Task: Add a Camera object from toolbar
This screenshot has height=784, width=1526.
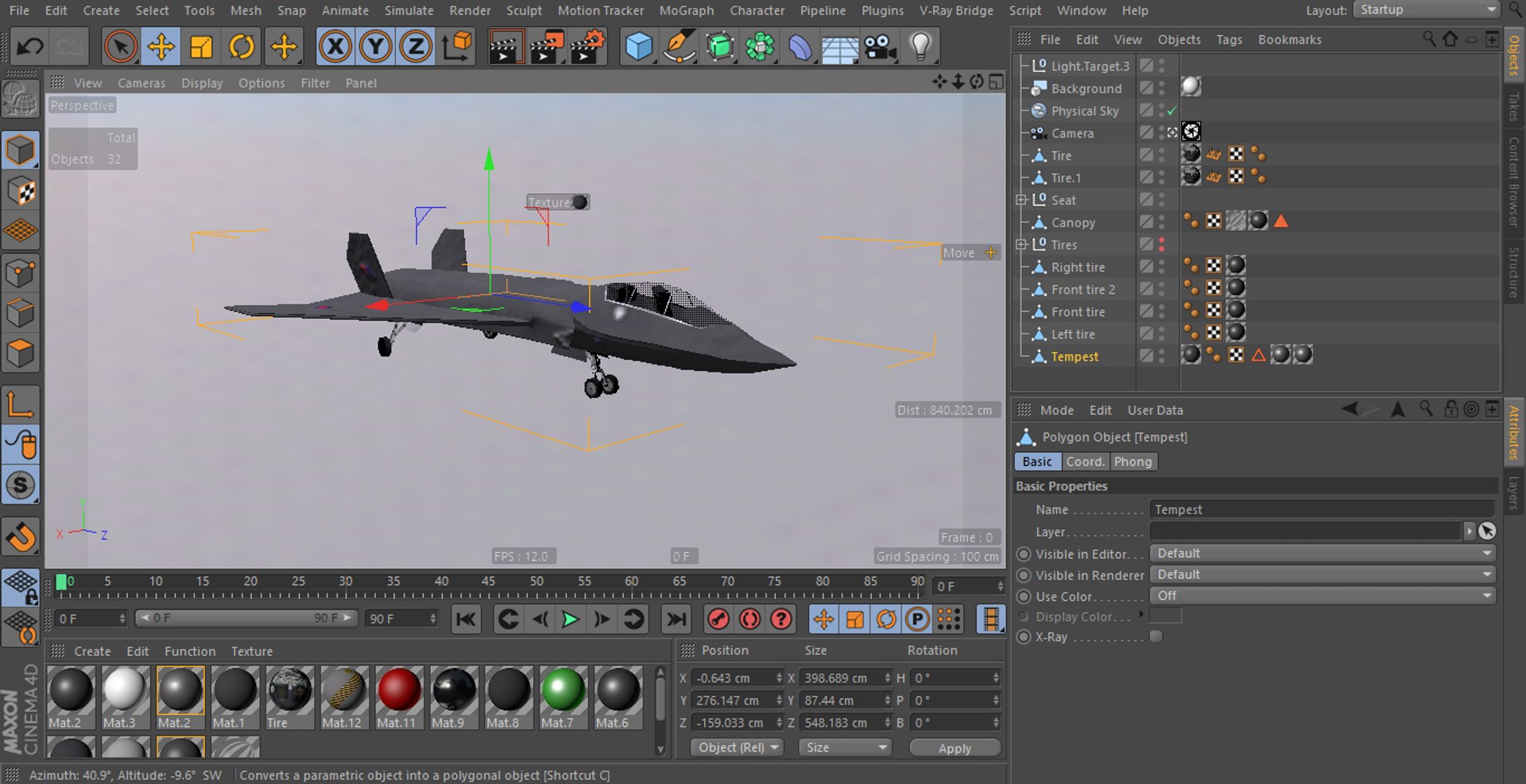Action: [x=880, y=47]
